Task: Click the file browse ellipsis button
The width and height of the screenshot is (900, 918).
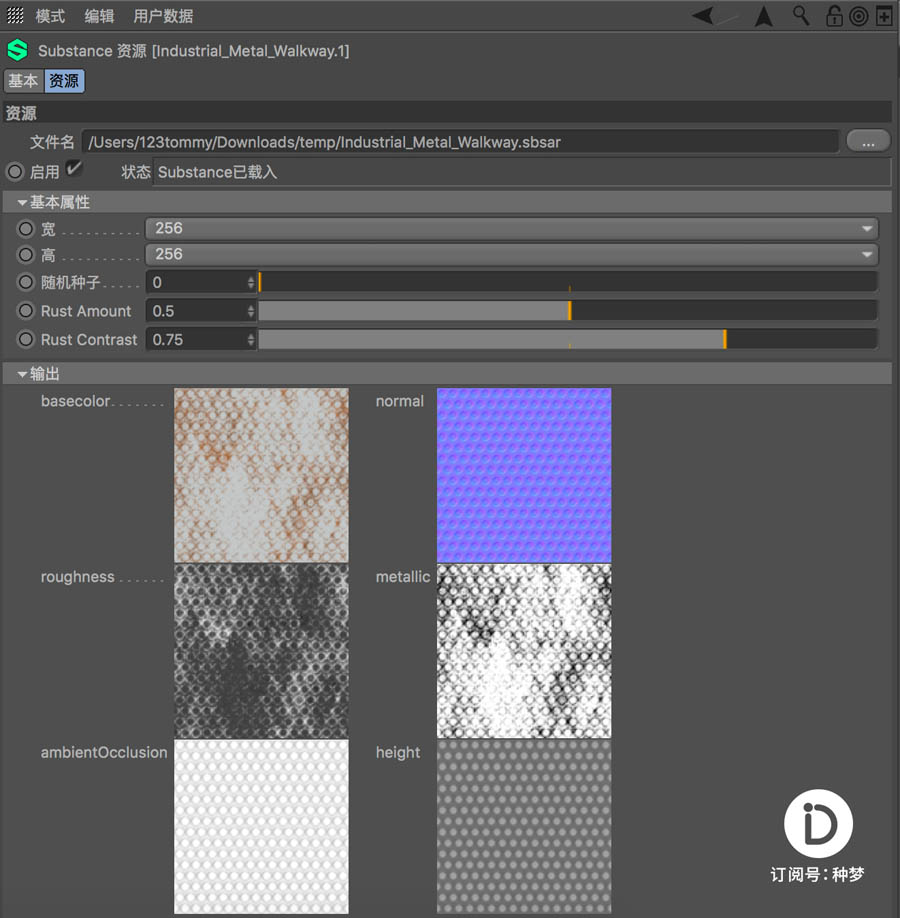Action: pyautogui.click(x=867, y=141)
